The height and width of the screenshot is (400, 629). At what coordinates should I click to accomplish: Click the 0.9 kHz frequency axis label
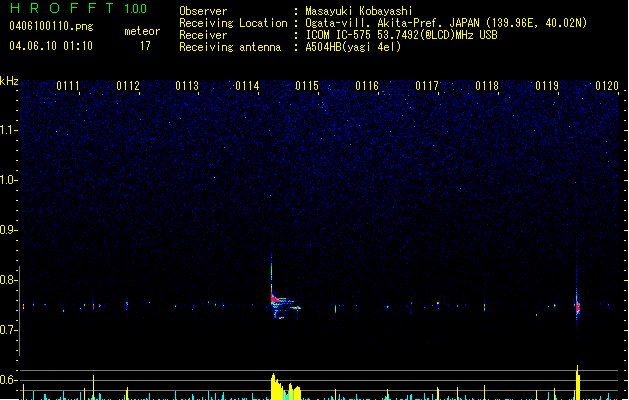click(x=8, y=230)
